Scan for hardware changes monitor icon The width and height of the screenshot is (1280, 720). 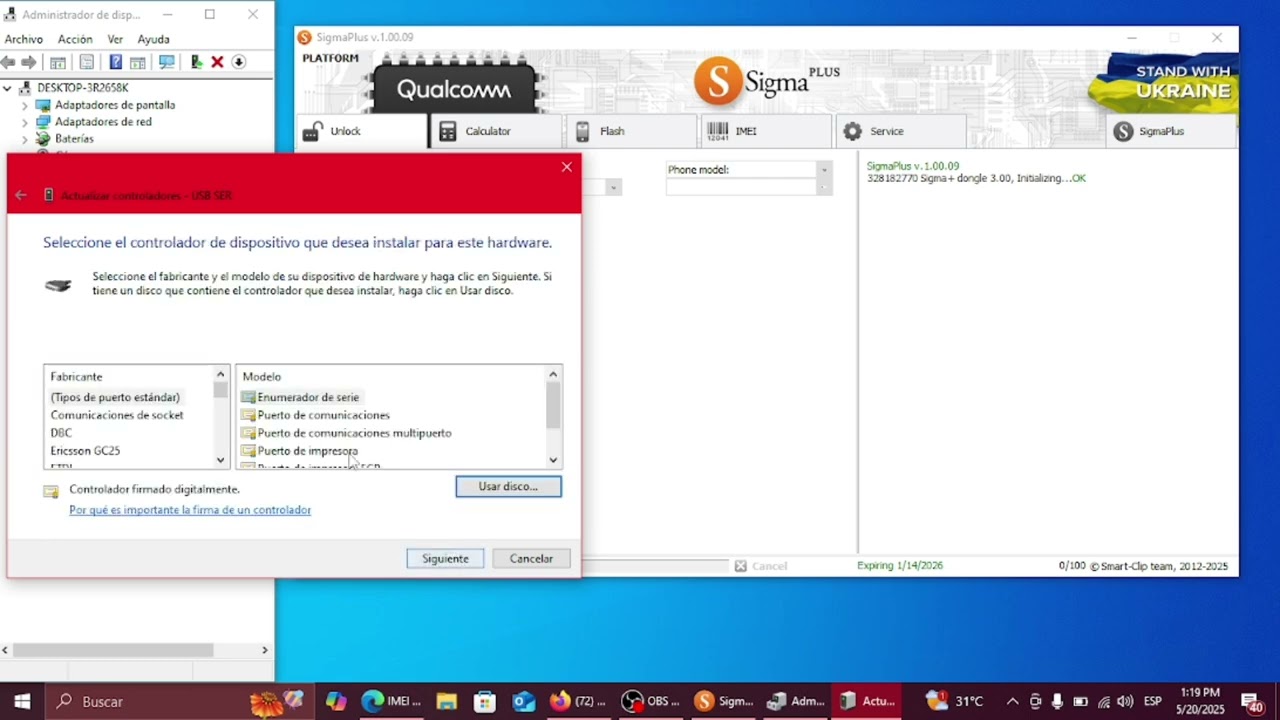167,62
